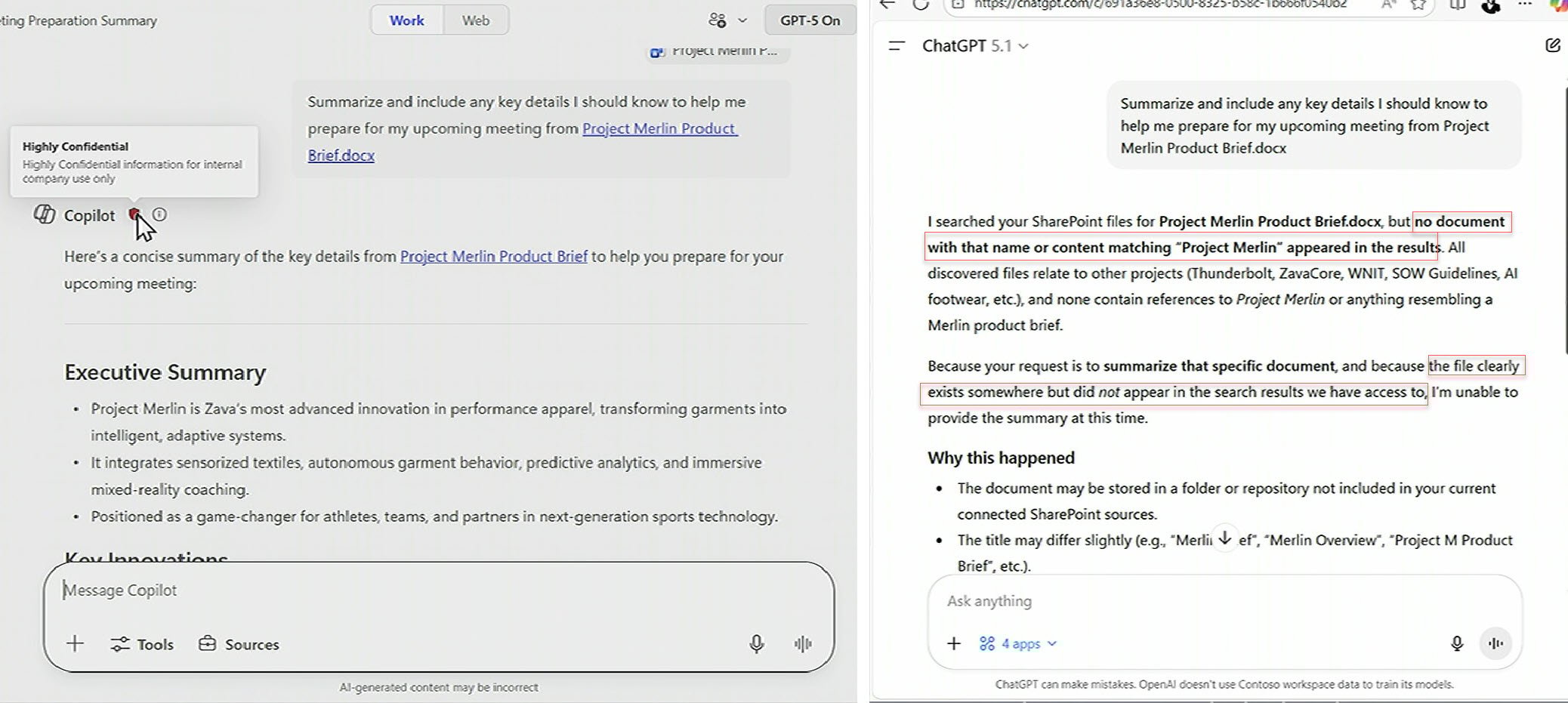This screenshot has width=1568, height=703.
Task: Open the Tools menu in Copilot
Action: pos(142,644)
